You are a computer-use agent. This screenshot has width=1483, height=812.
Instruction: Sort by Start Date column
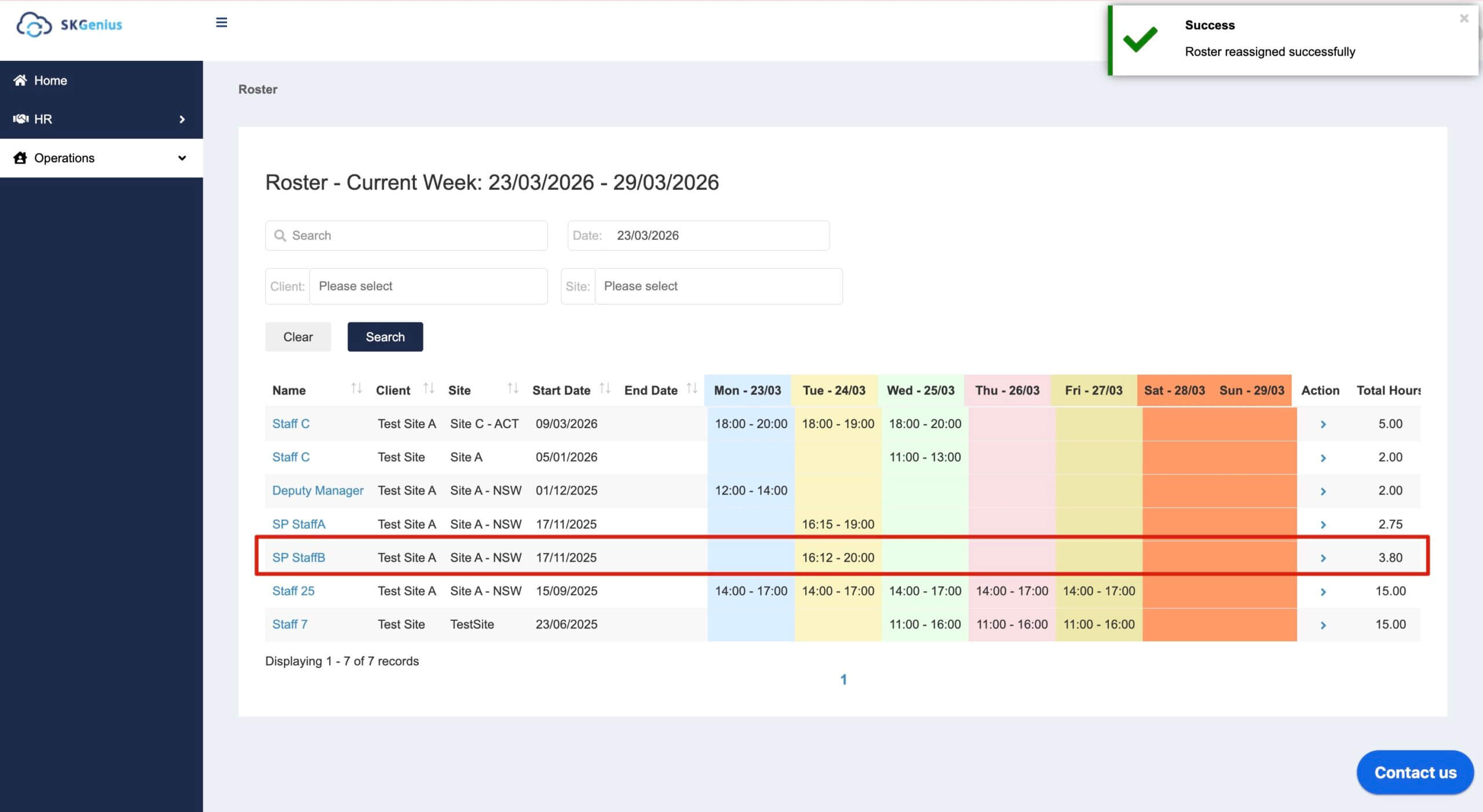pyautogui.click(x=605, y=389)
